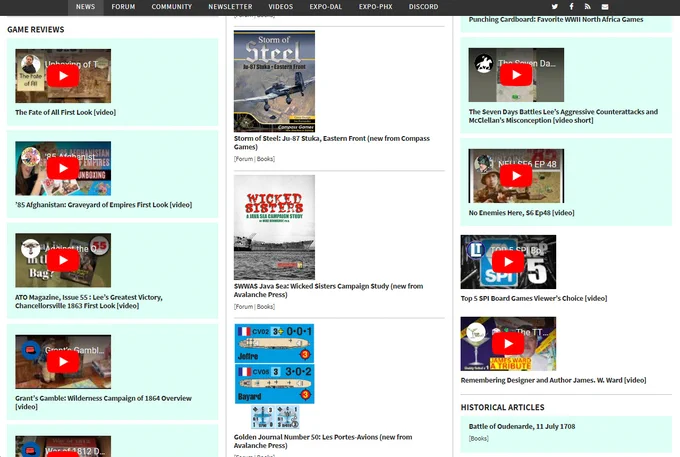Open The Fate of All First Look link
This screenshot has height=457, width=680.
(x=65, y=112)
